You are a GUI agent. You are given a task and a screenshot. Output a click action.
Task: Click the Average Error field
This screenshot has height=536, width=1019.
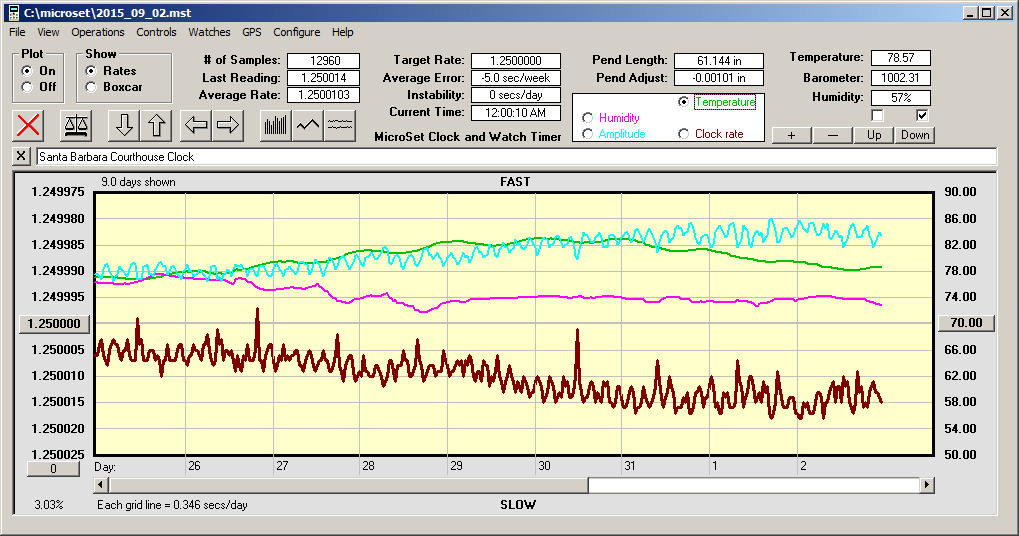[x=516, y=78]
